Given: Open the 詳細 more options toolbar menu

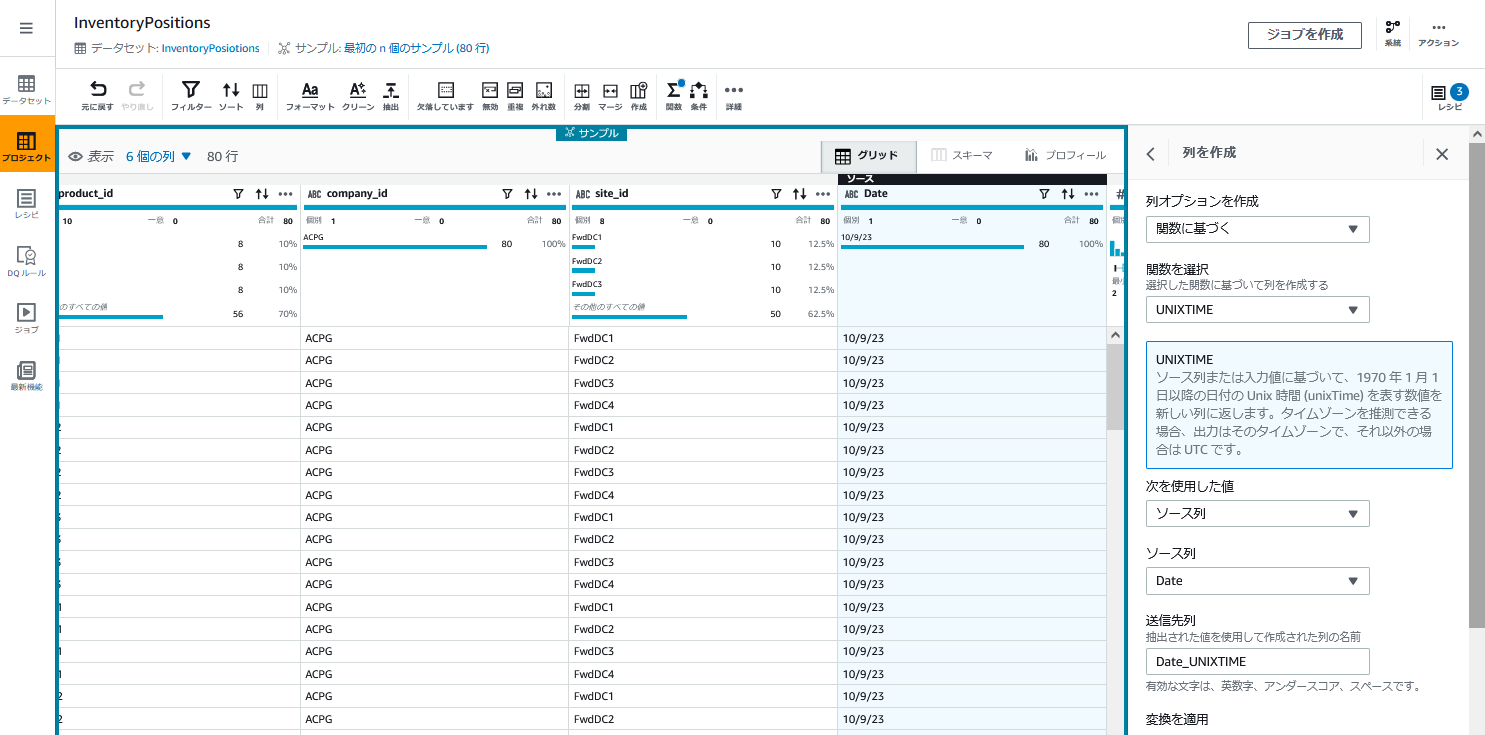Looking at the screenshot, I should click(x=734, y=96).
